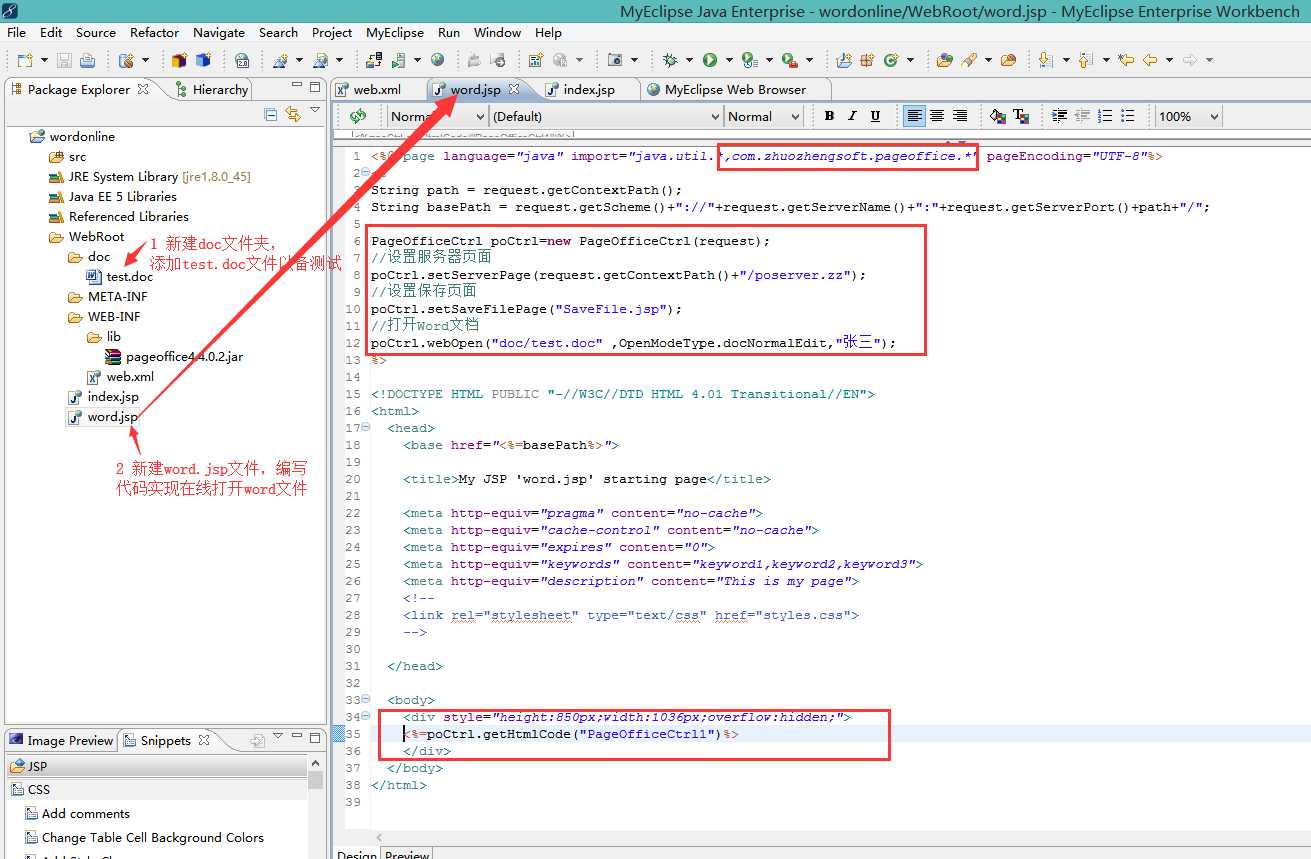Select JRE System Library in the tree
This screenshot has width=1311, height=859.
(149, 176)
